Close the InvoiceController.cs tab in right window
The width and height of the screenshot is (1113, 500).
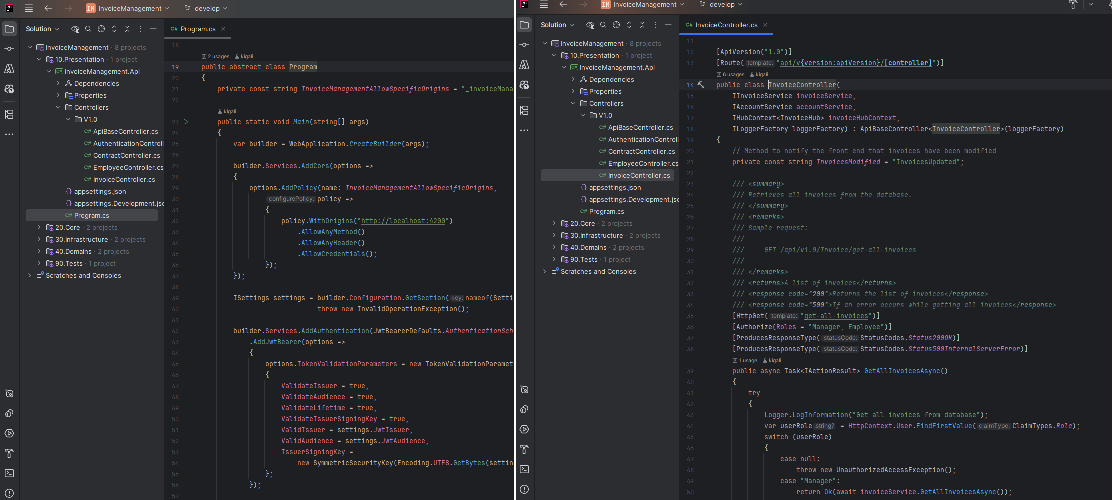point(766,25)
